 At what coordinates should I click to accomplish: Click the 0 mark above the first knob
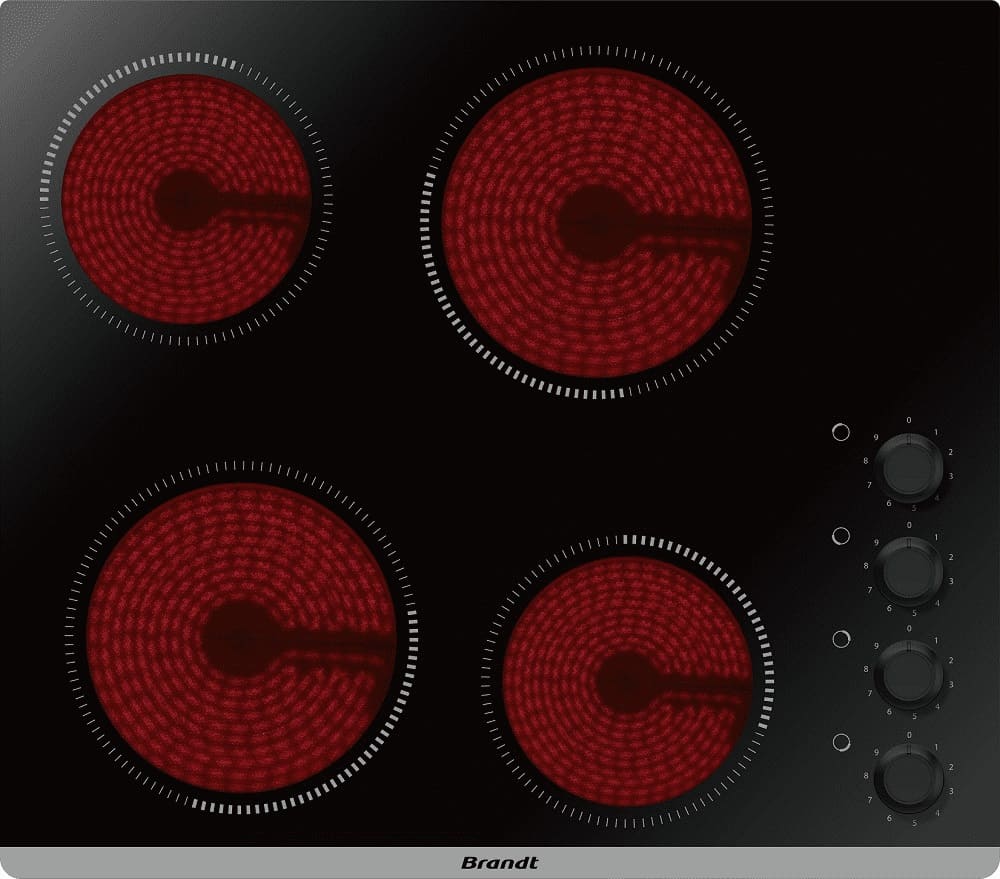click(x=909, y=420)
